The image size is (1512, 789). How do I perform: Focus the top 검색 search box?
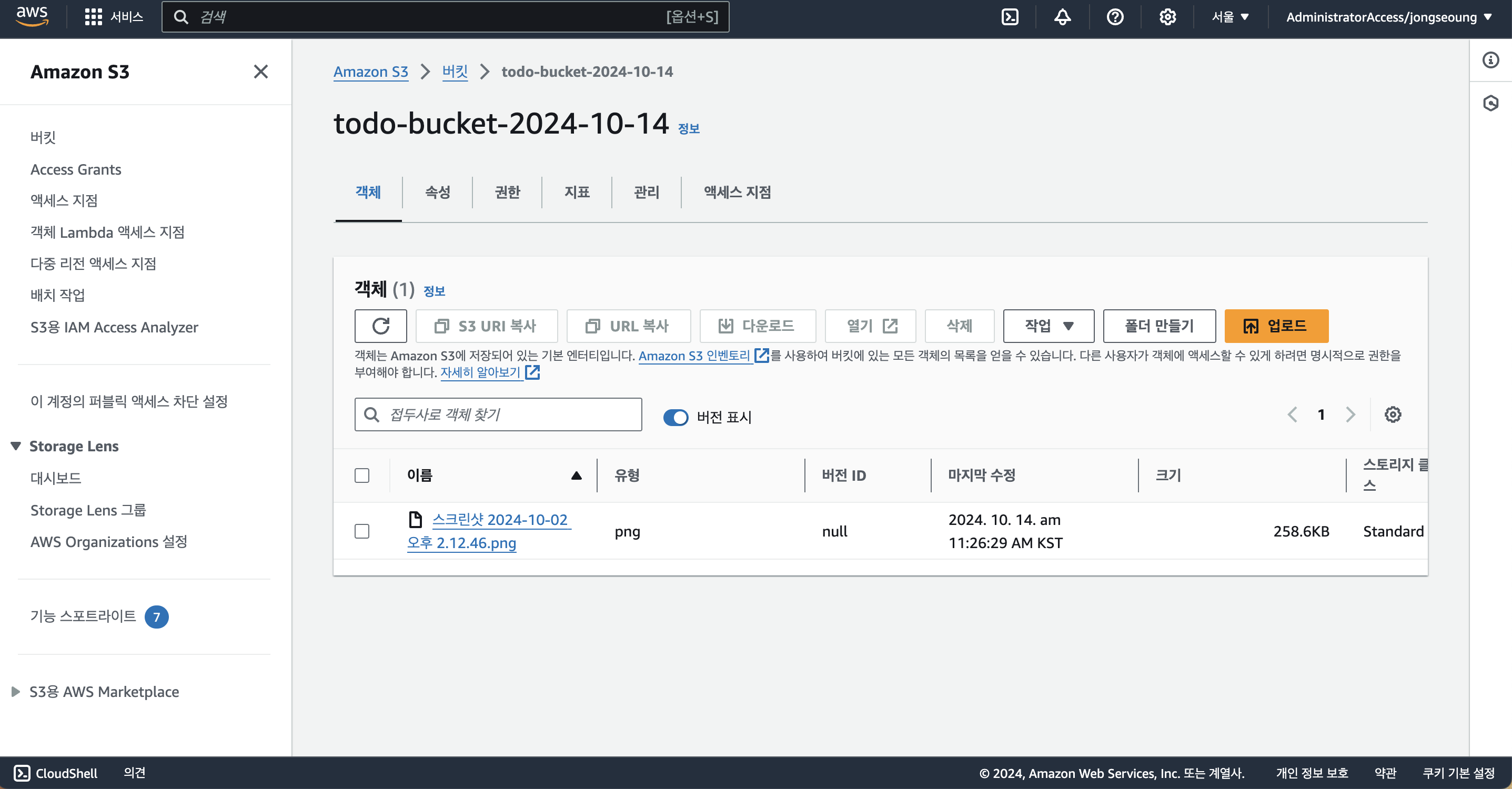pos(445,17)
